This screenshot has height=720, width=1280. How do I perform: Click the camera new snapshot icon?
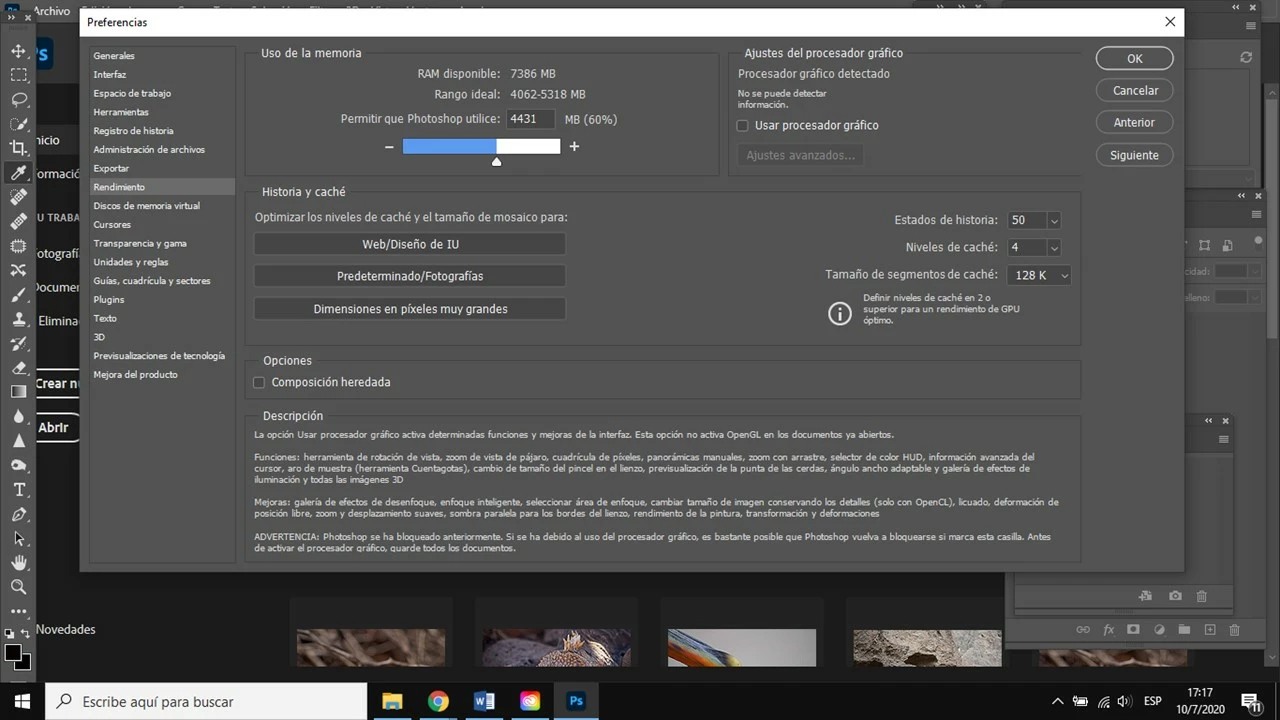(1175, 596)
